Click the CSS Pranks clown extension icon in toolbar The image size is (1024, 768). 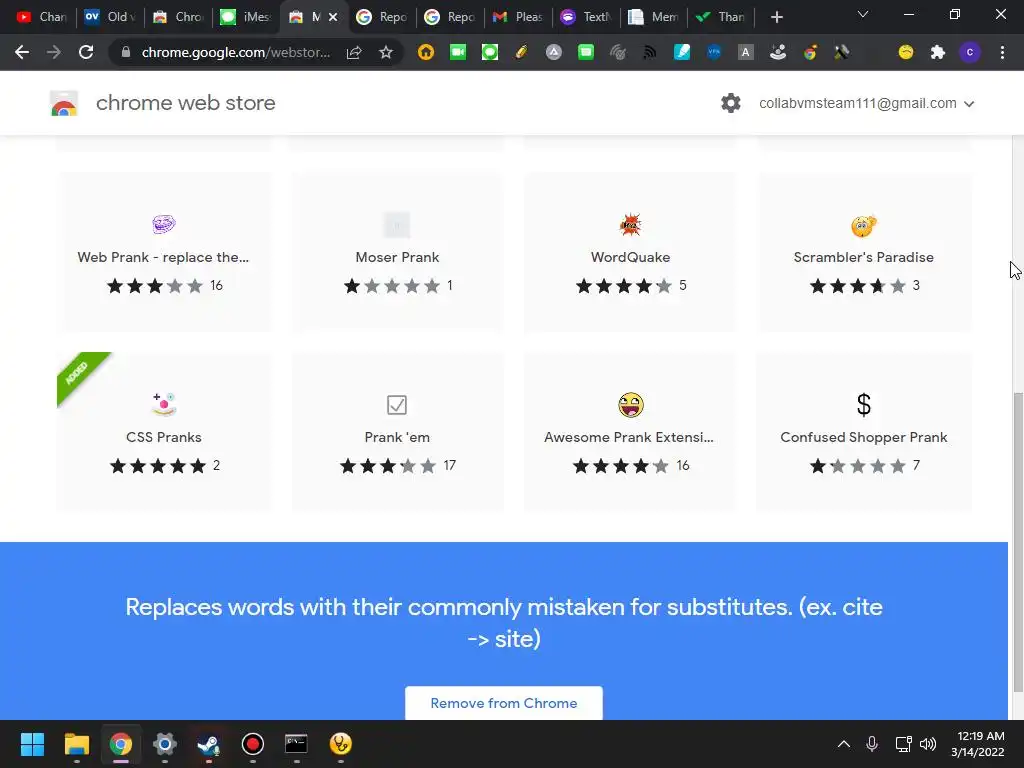coord(778,52)
